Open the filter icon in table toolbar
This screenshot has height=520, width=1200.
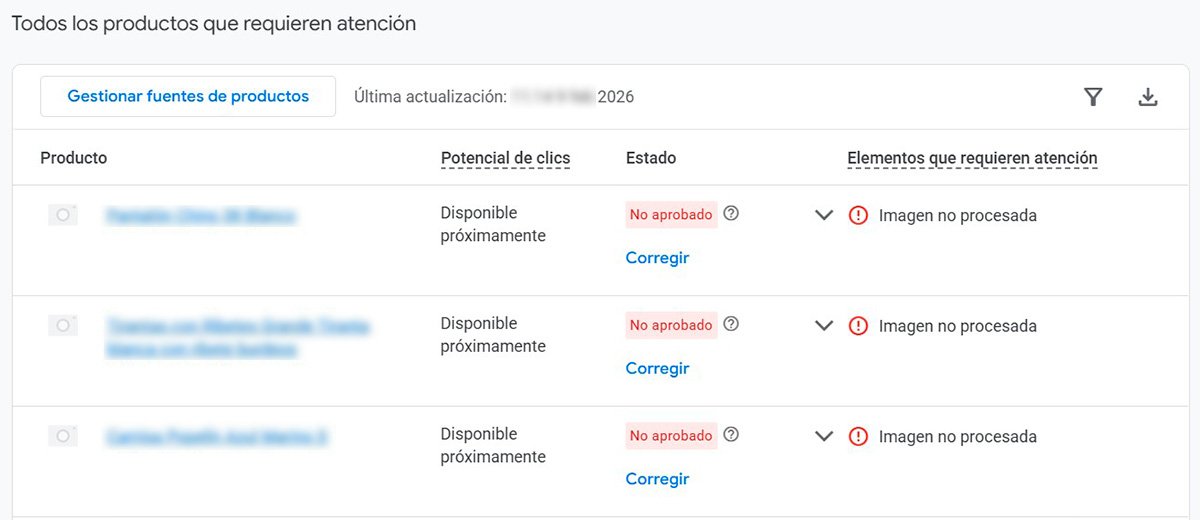click(1093, 97)
